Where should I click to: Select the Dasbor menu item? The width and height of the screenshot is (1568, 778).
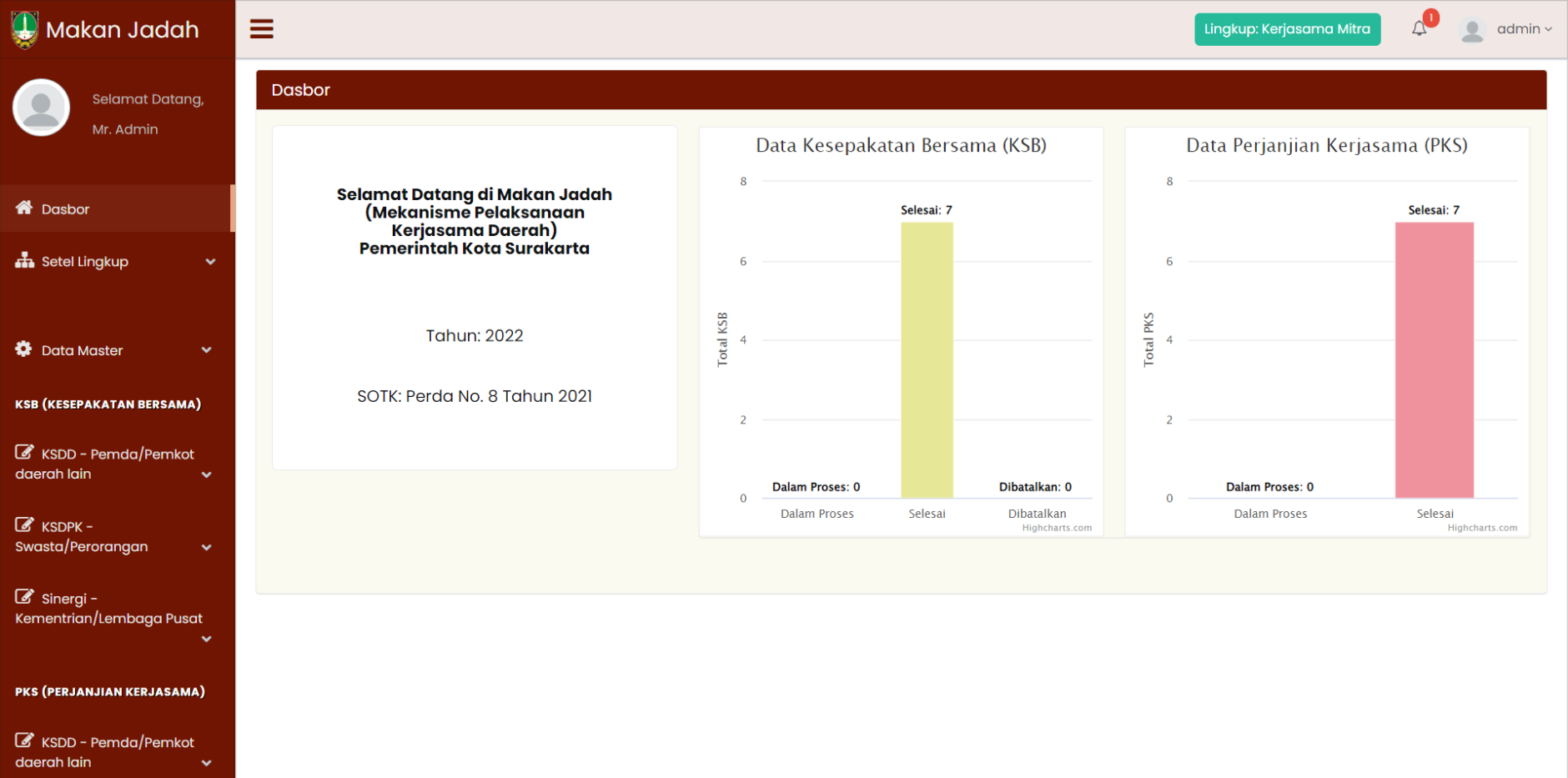coord(66,209)
